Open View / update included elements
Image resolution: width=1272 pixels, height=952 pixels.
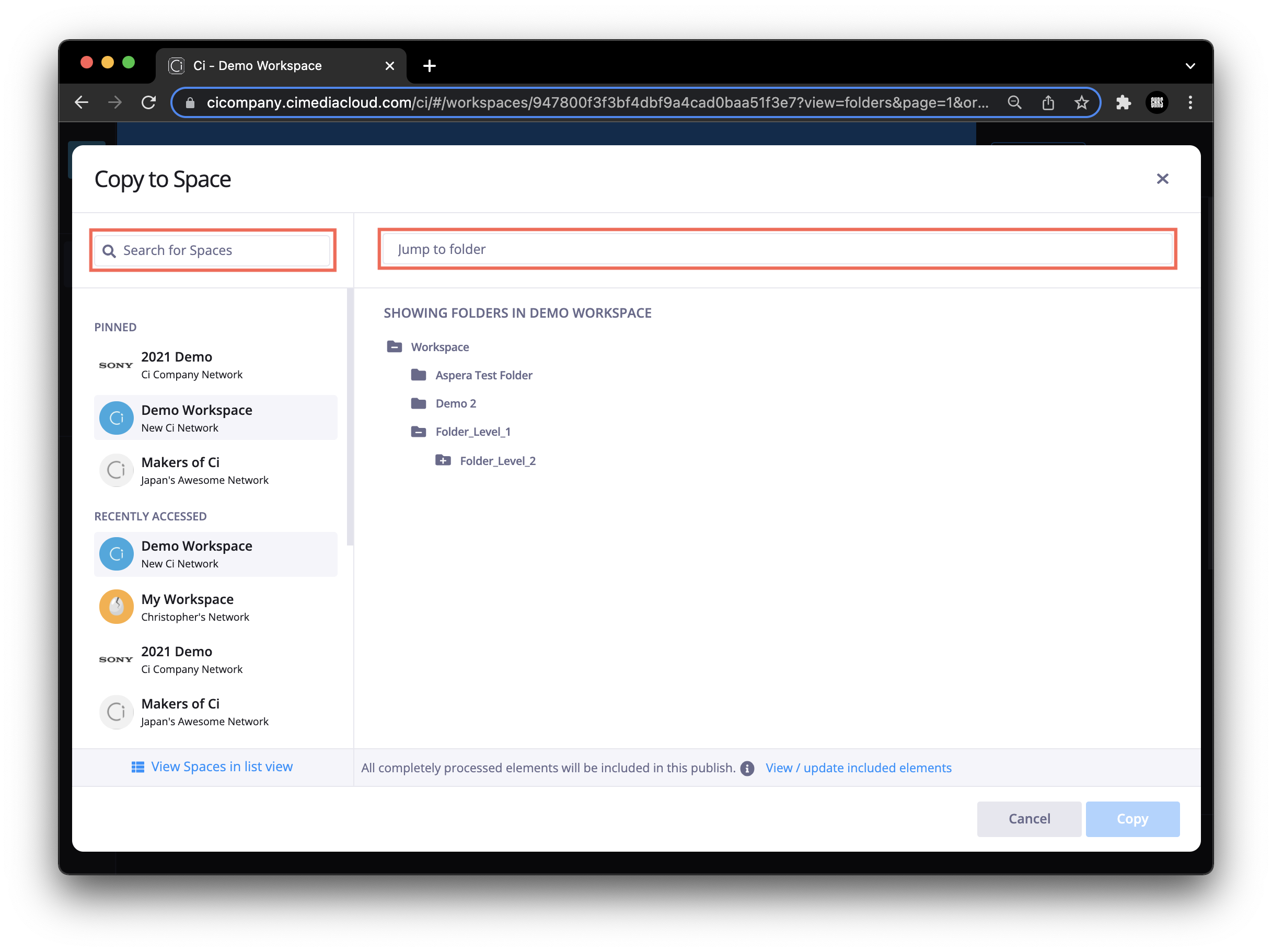coord(858,768)
